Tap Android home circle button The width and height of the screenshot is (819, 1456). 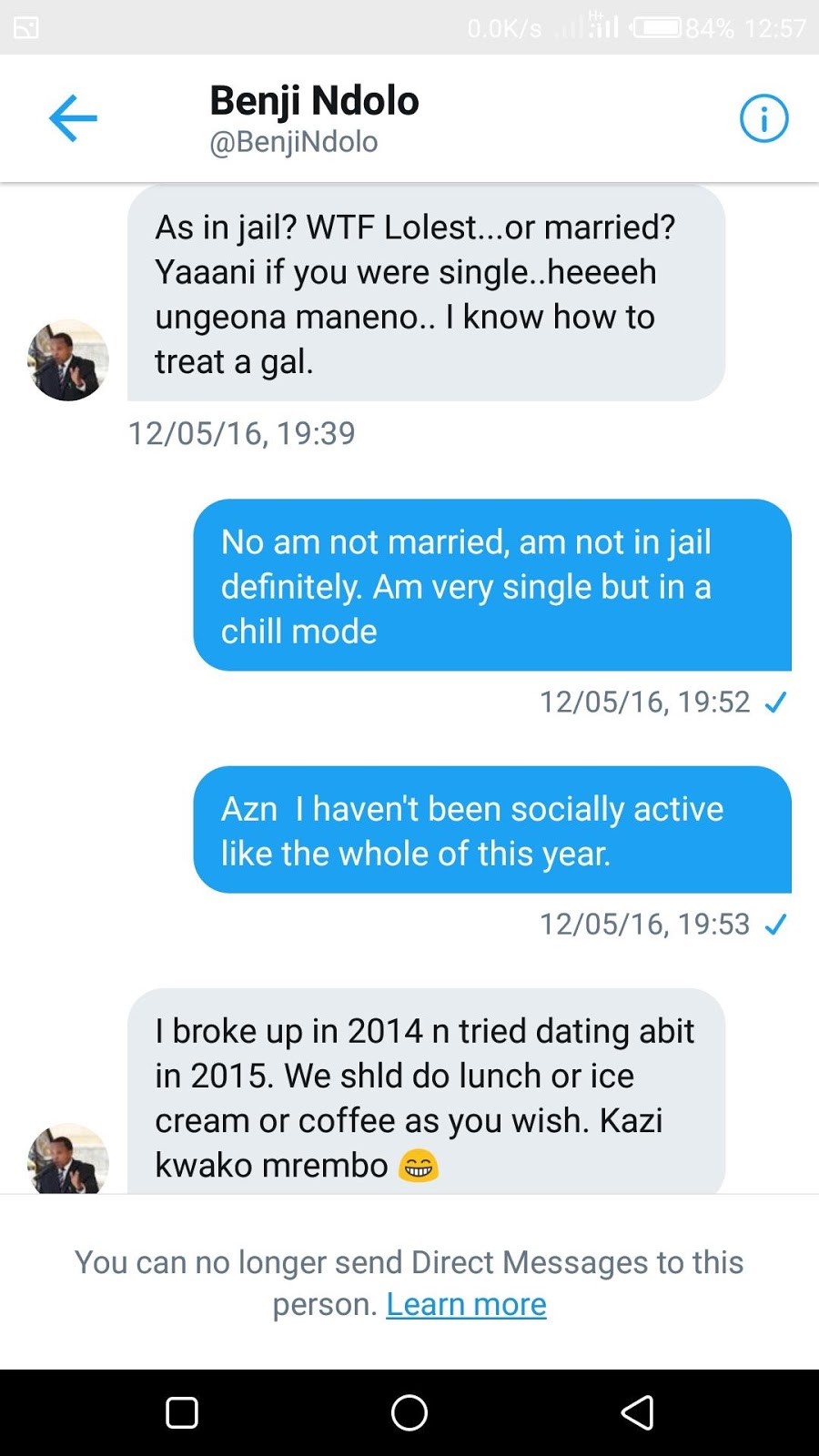point(409,1412)
